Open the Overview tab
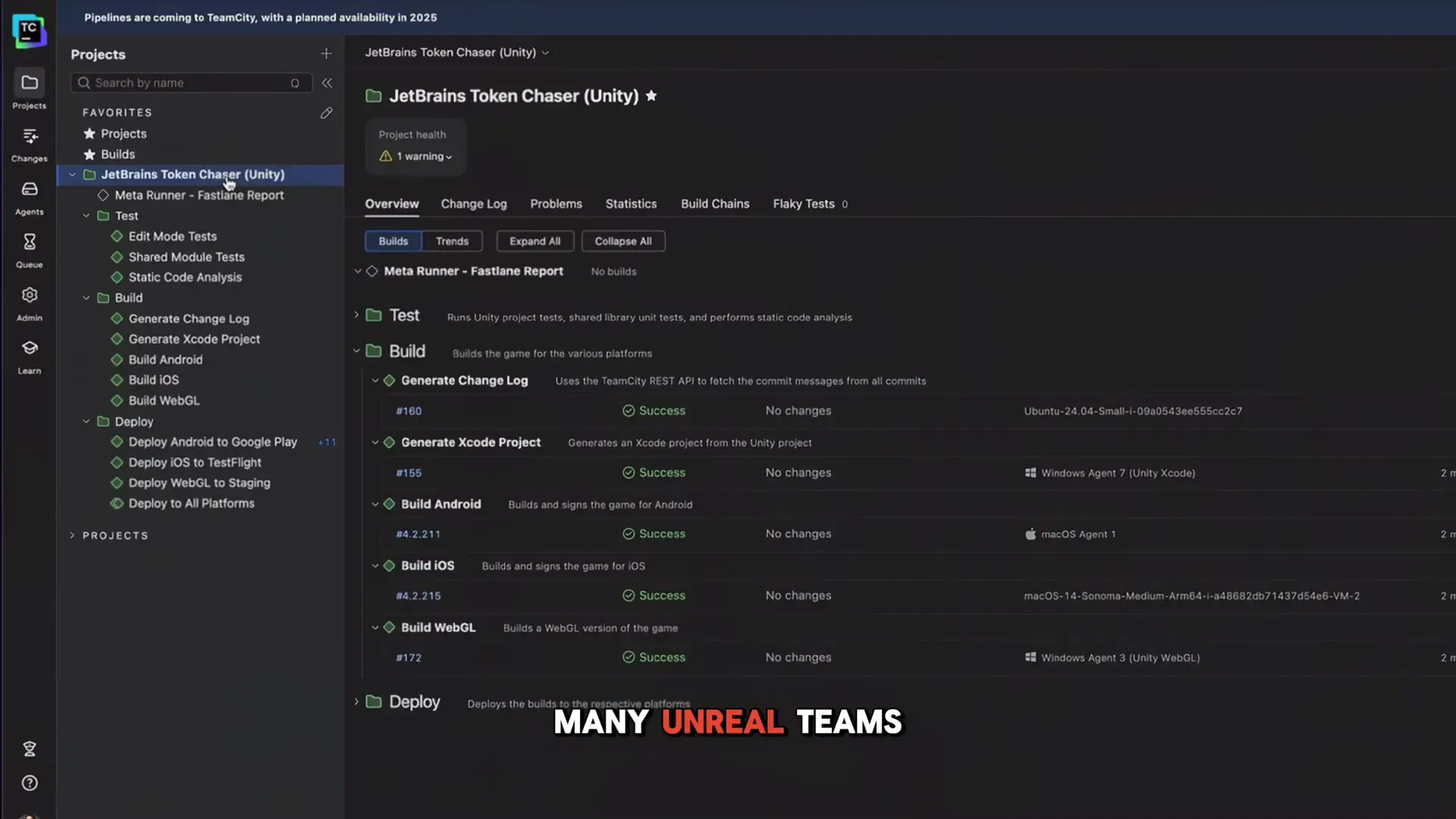The width and height of the screenshot is (1456, 819). coord(391,204)
